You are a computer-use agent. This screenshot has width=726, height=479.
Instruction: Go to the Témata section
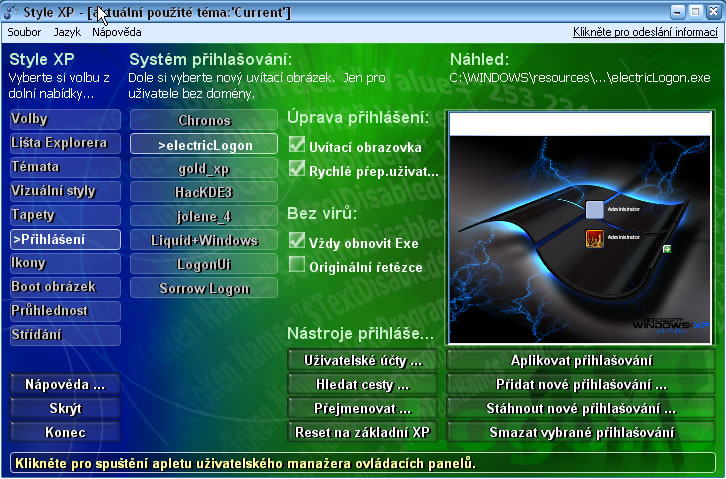65,168
